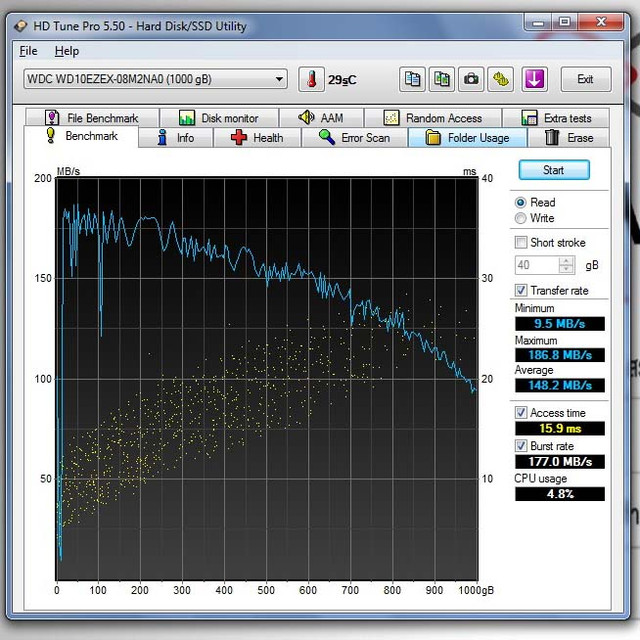This screenshot has width=640, height=640.
Task: Click the Maximum 186.8 MB/s value
Action: click(560, 355)
